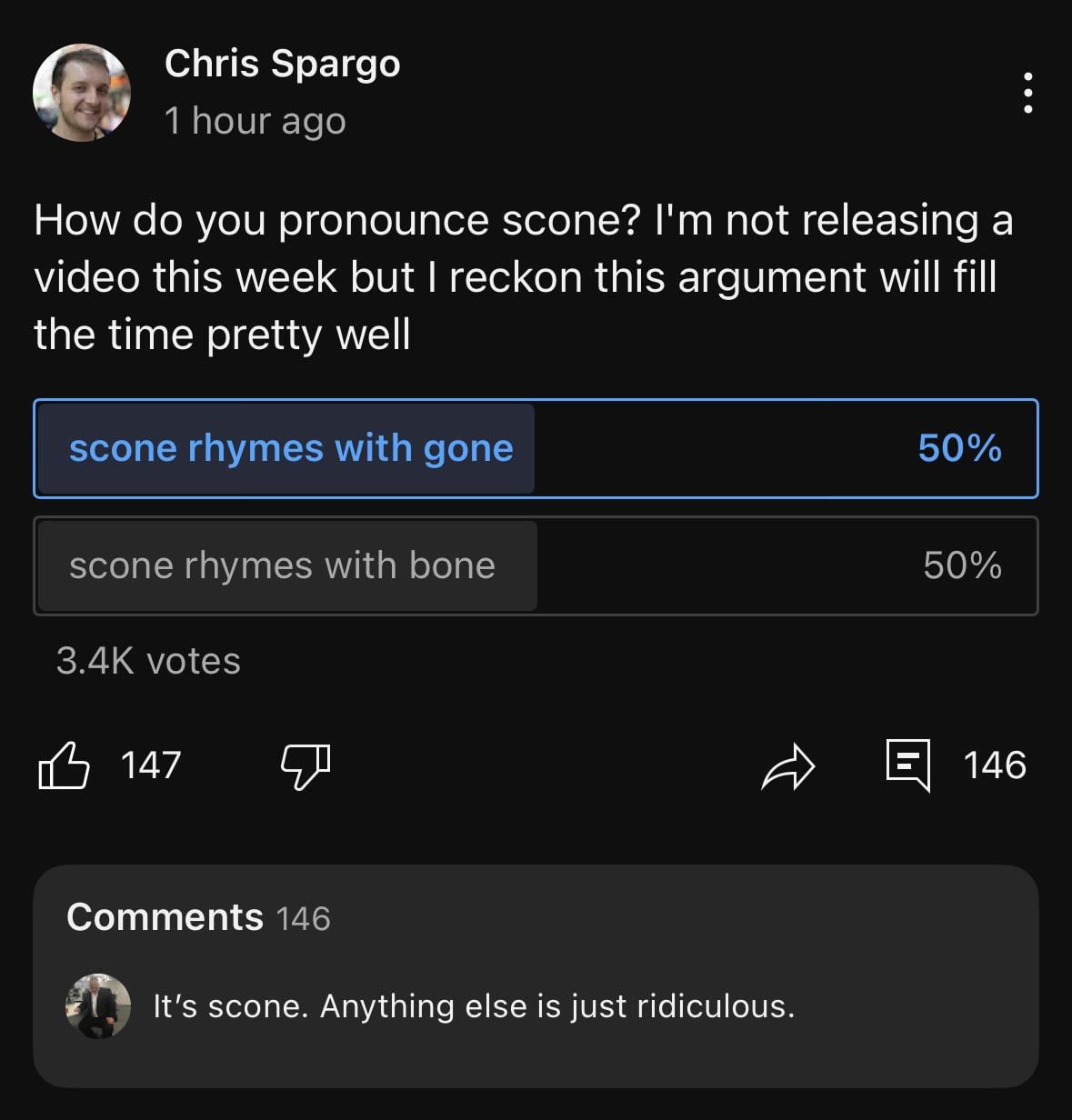Open comments via speech bubble icon
1072x1120 pixels.
coord(908,765)
